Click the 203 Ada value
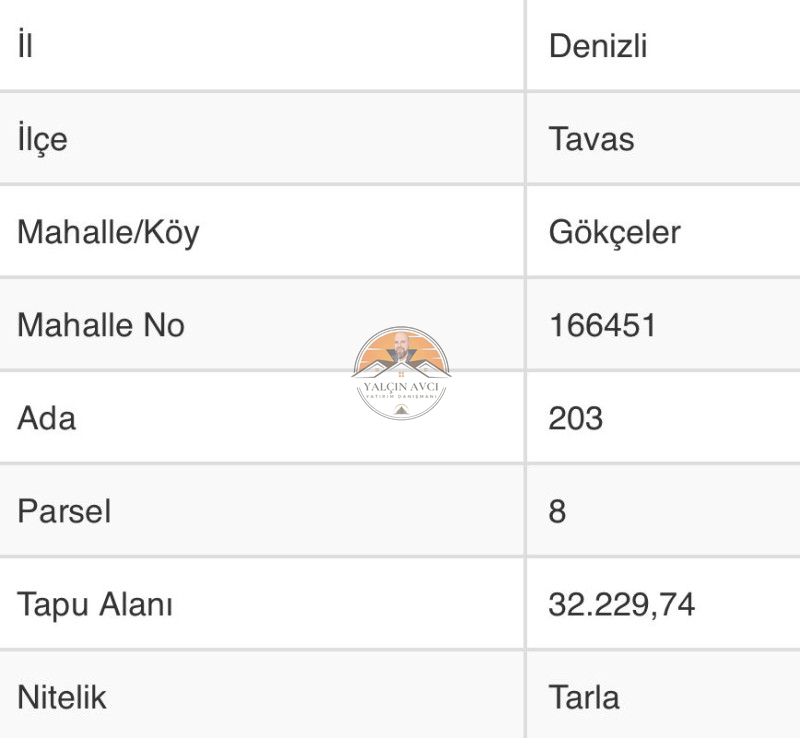 tap(576, 419)
